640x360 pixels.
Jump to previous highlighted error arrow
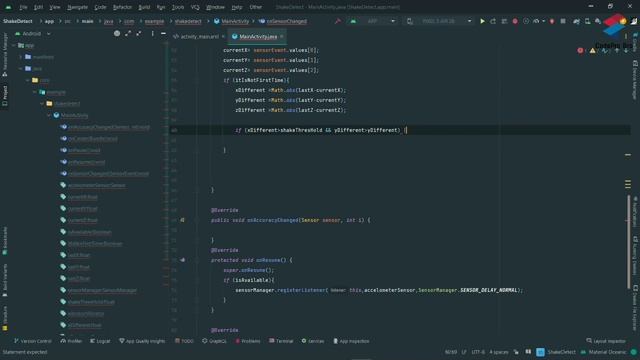pos(617,51)
